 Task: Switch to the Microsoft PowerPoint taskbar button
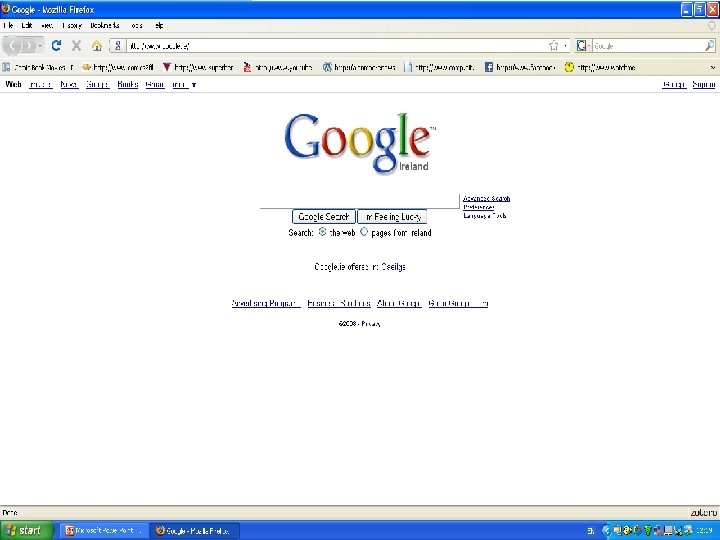tap(104, 531)
